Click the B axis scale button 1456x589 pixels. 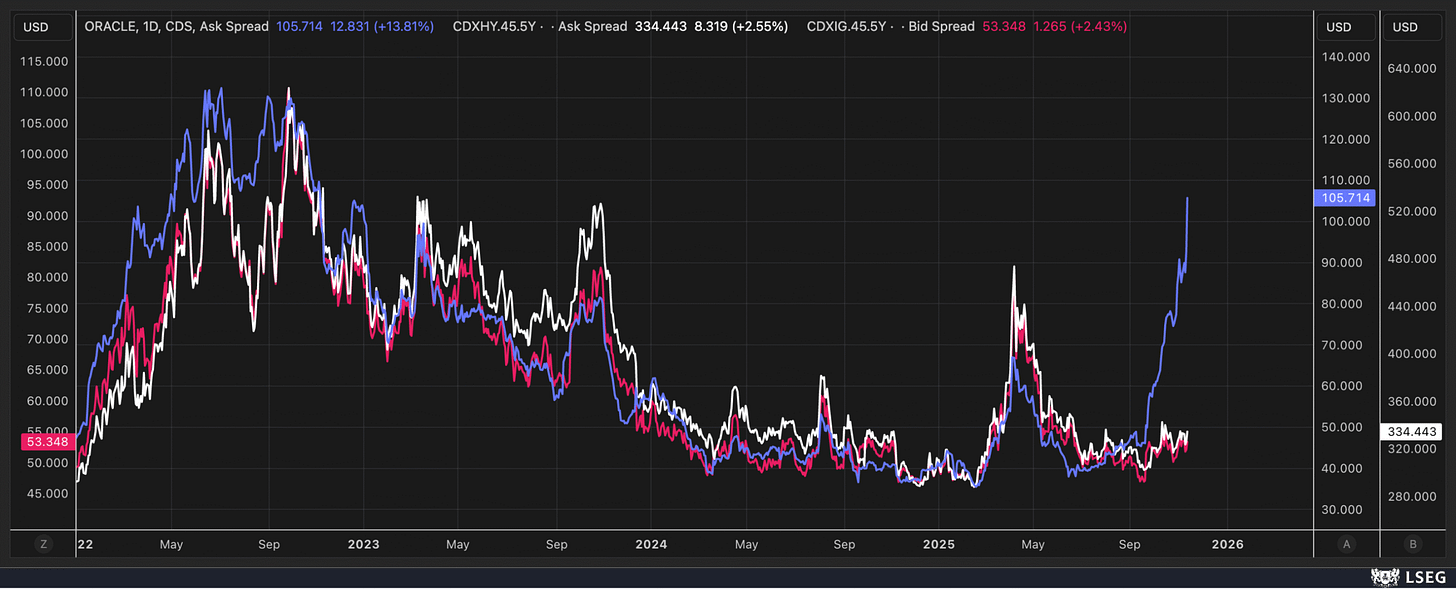coord(1413,544)
